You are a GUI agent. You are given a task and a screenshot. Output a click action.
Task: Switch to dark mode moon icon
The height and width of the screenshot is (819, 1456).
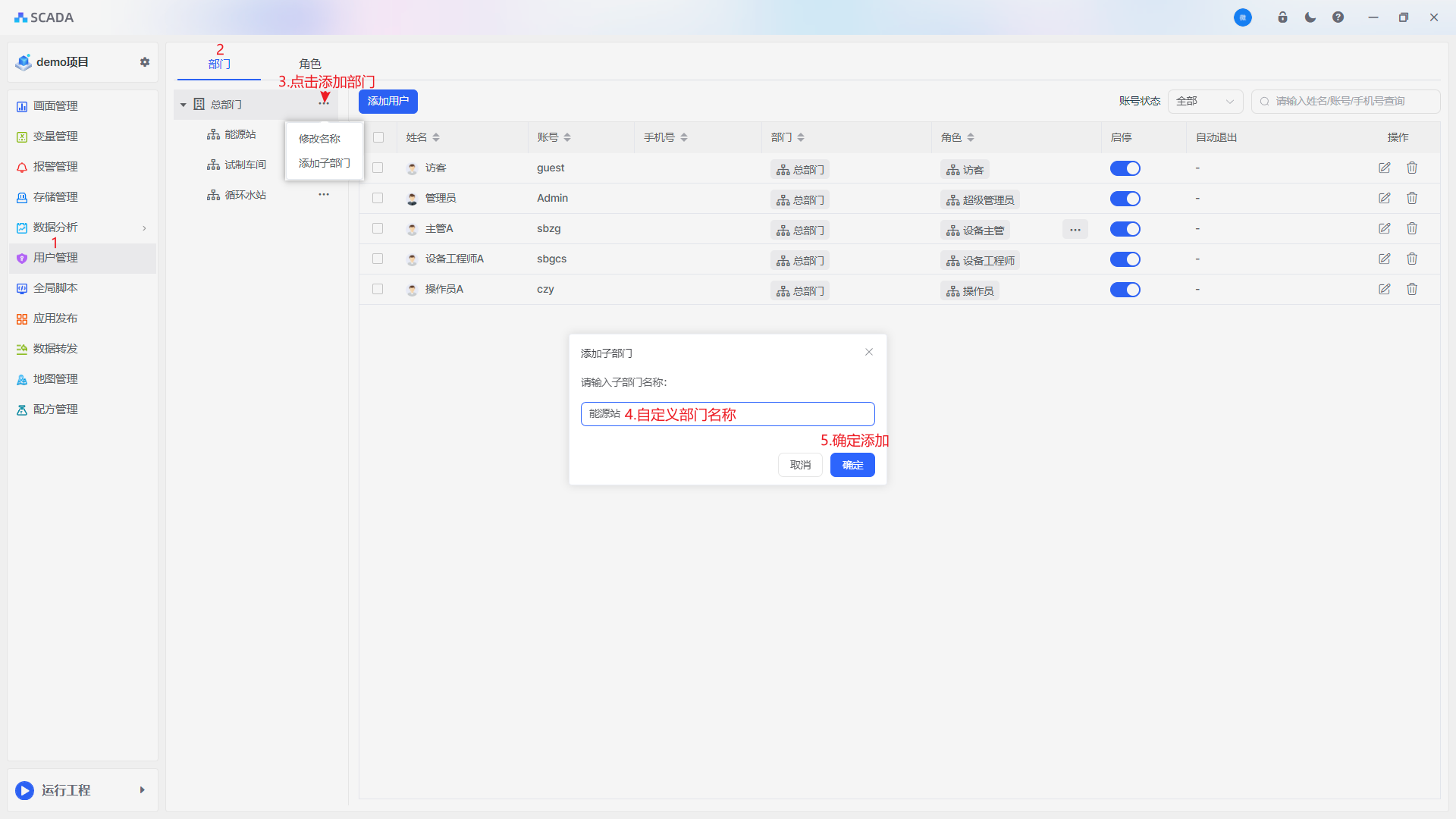tap(1310, 17)
